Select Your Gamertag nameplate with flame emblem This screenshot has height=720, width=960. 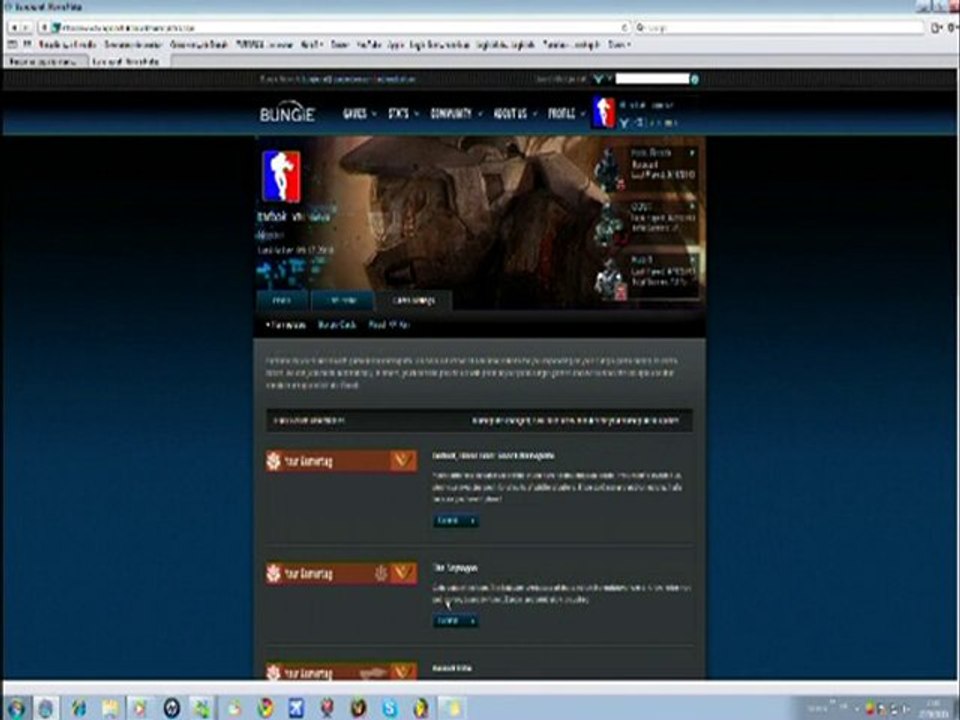(342, 574)
